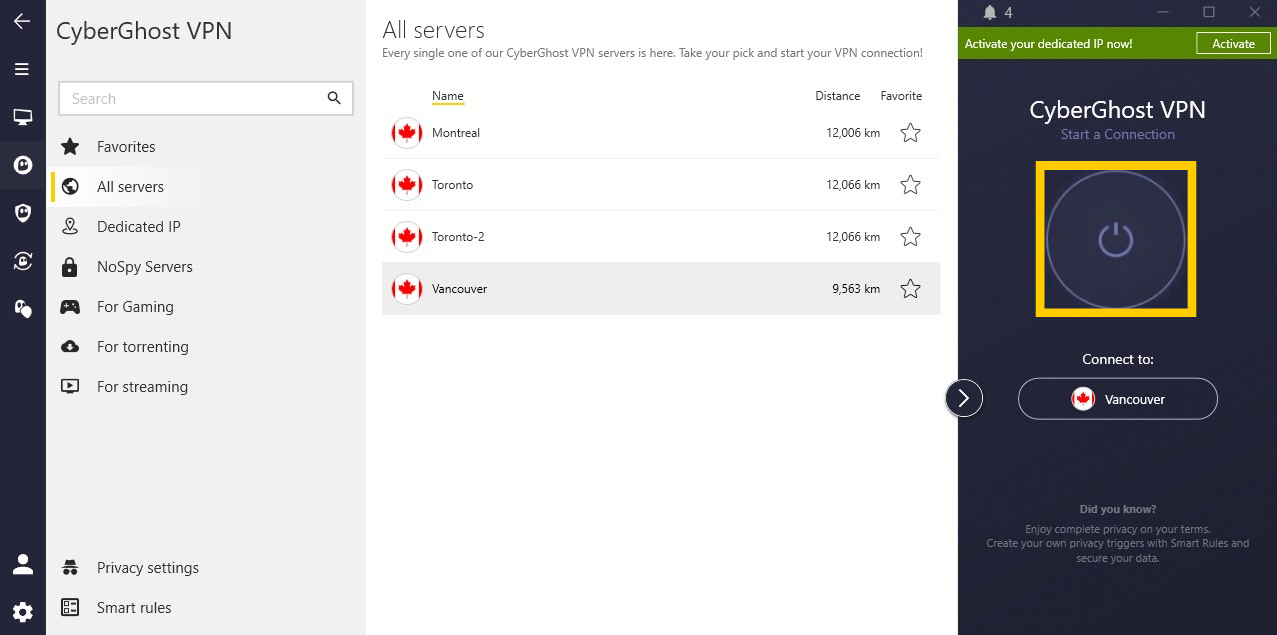Sort servers by Favorite column
This screenshot has width=1277, height=635.
(x=901, y=96)
